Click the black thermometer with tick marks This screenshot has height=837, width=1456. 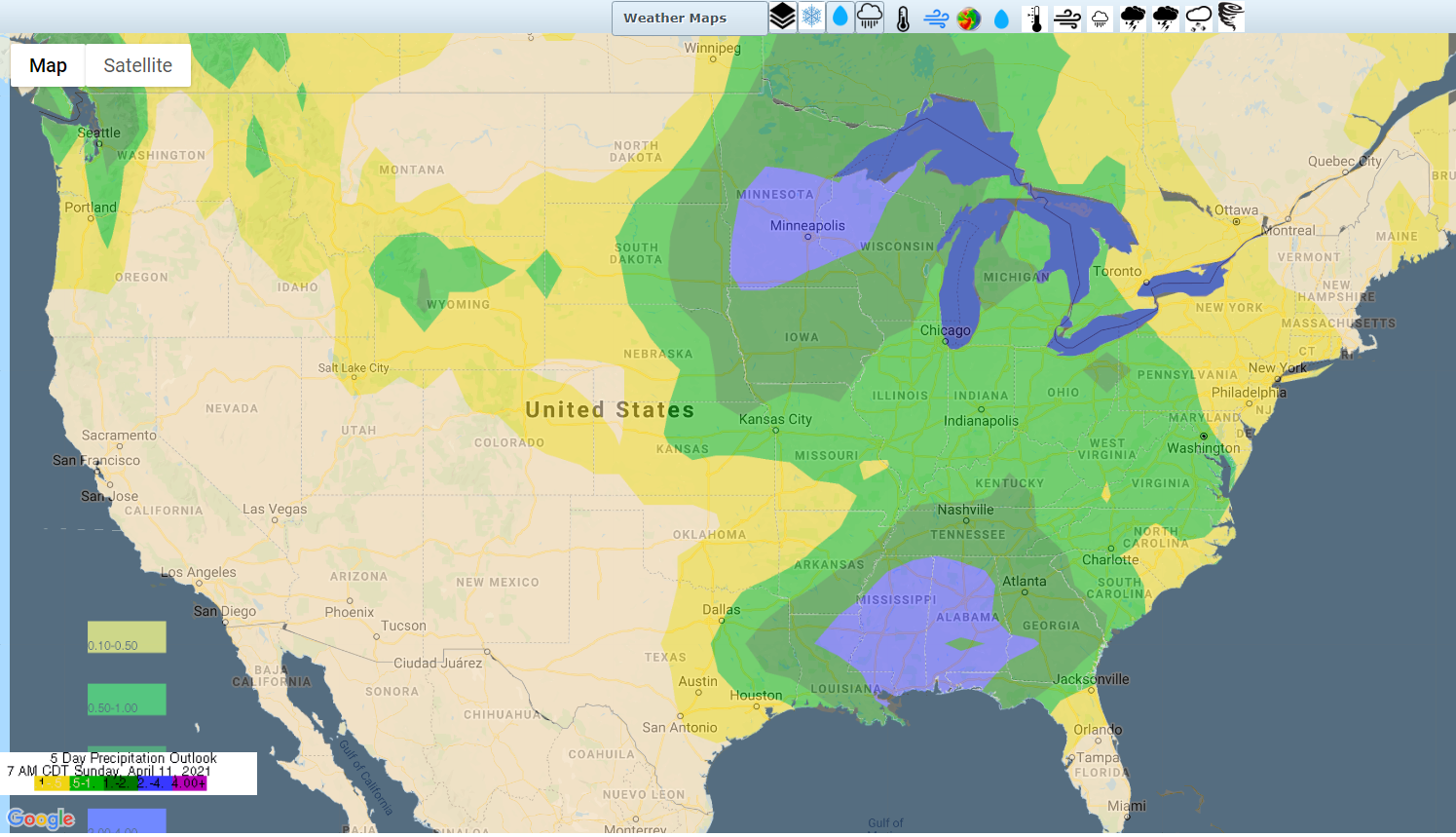pyautogui.click(x=1035, y=19)
